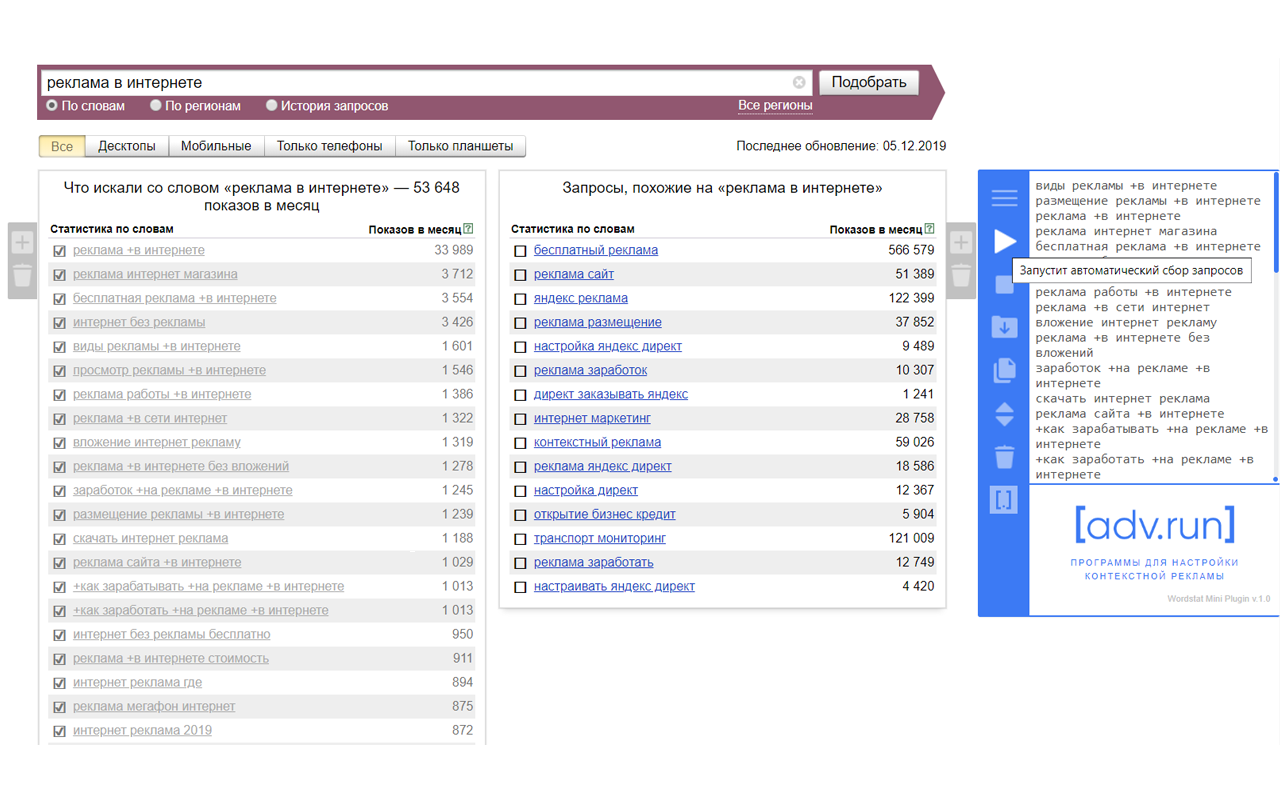Viewport: 1280px width, 800px height.
Task: Switch to the 'Только телефоны' tab
Action: coord(330,146)
